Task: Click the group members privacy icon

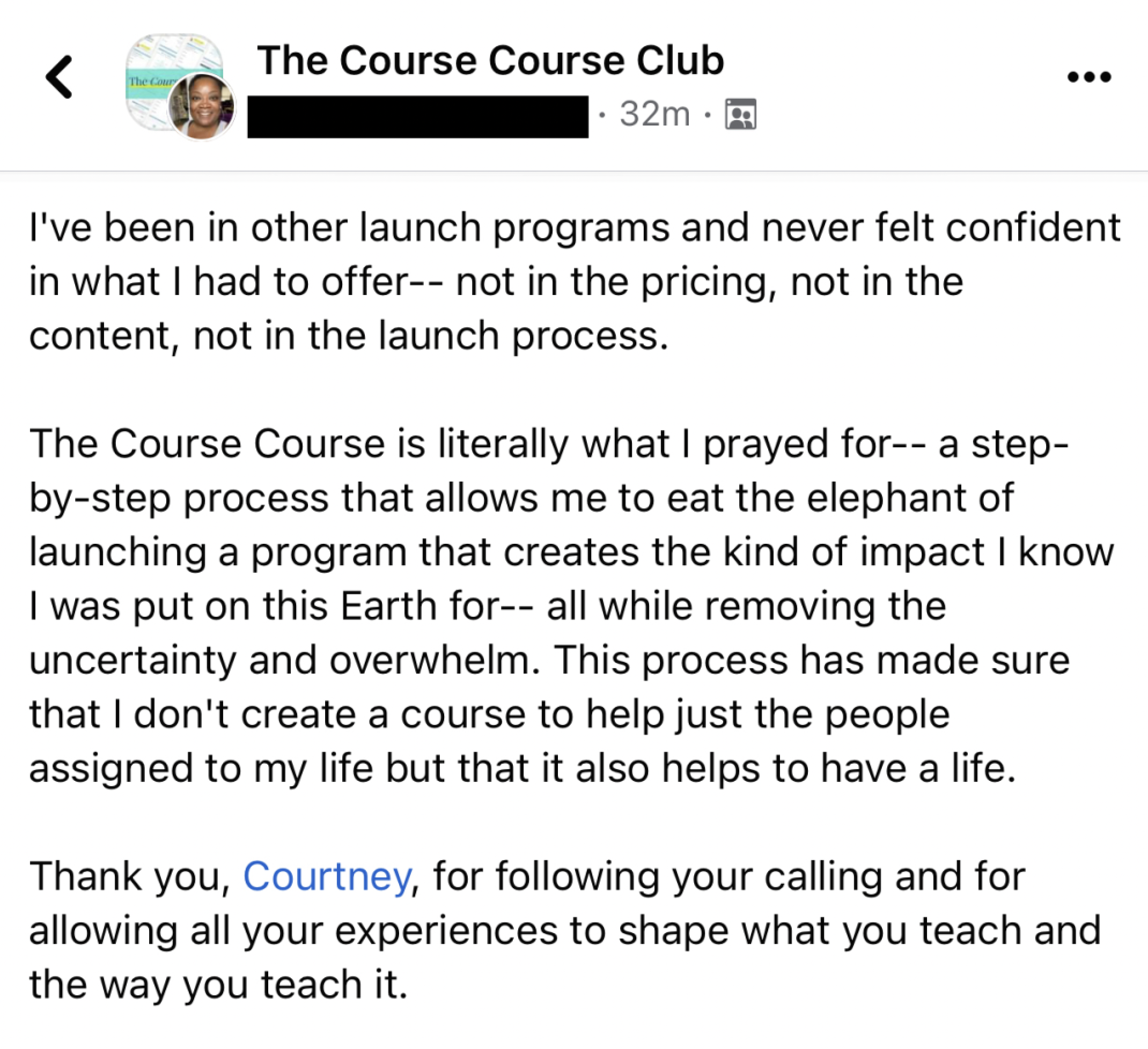Action: [740, 114]
